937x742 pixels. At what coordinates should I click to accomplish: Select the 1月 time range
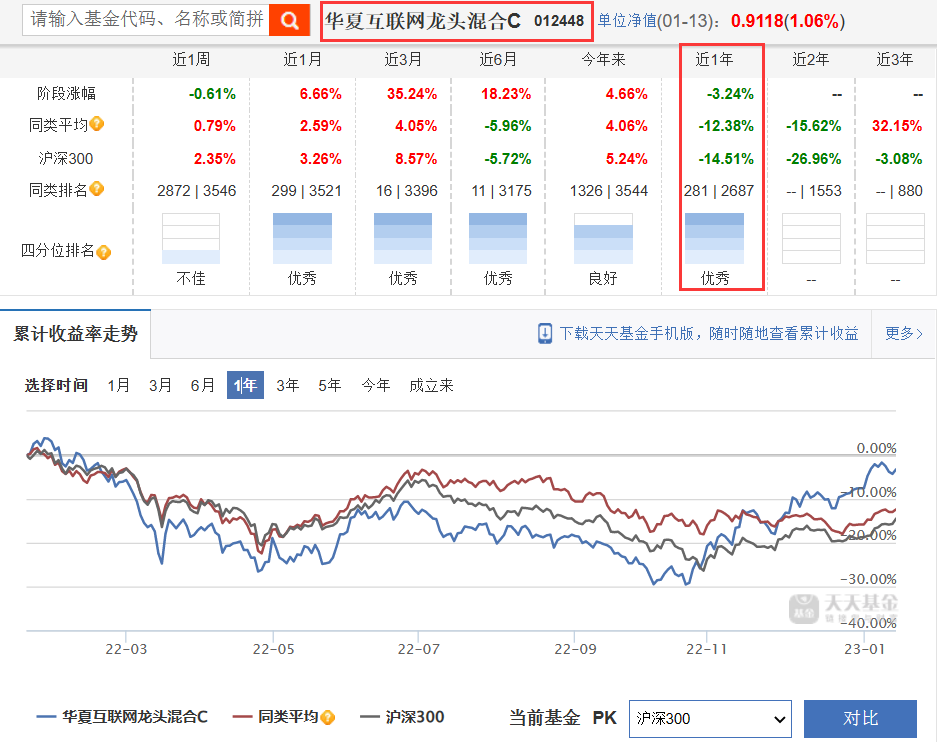coord(118,385)
